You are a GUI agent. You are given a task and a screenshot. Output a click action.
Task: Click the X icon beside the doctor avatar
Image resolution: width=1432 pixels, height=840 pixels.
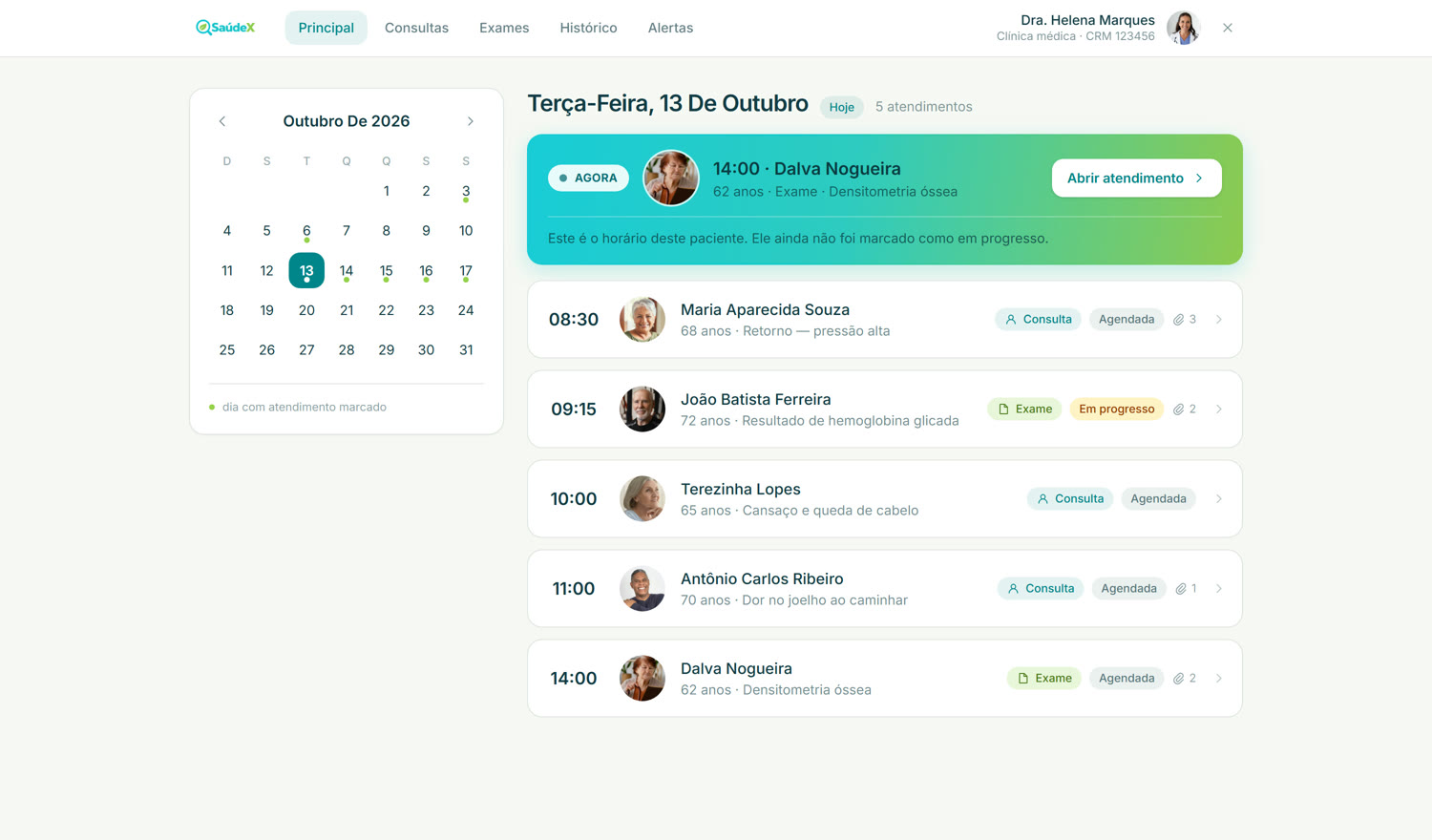tap(1228, 28)
